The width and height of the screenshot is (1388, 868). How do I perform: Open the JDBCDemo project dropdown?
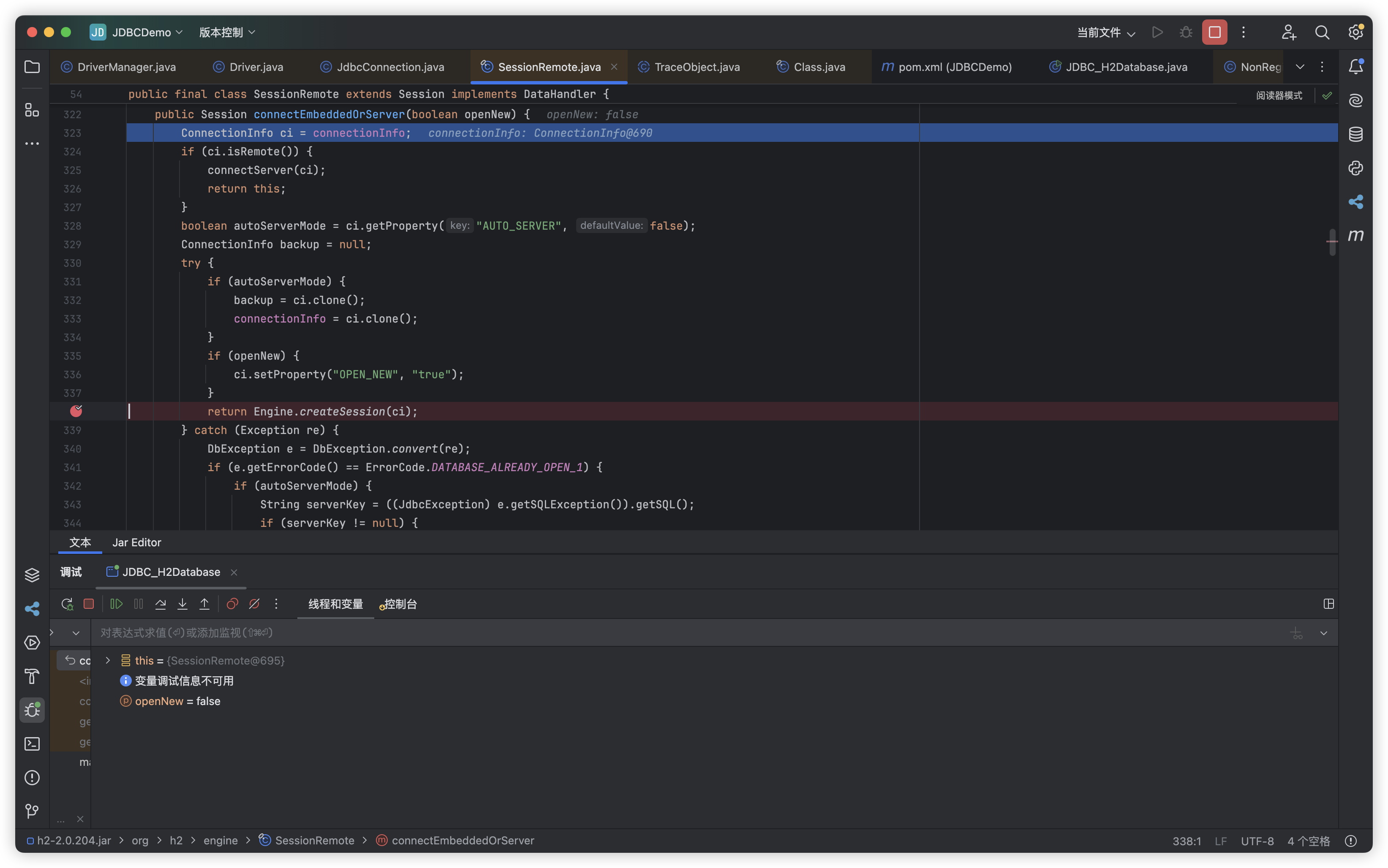pyautogui.click(x=137, y=32)
